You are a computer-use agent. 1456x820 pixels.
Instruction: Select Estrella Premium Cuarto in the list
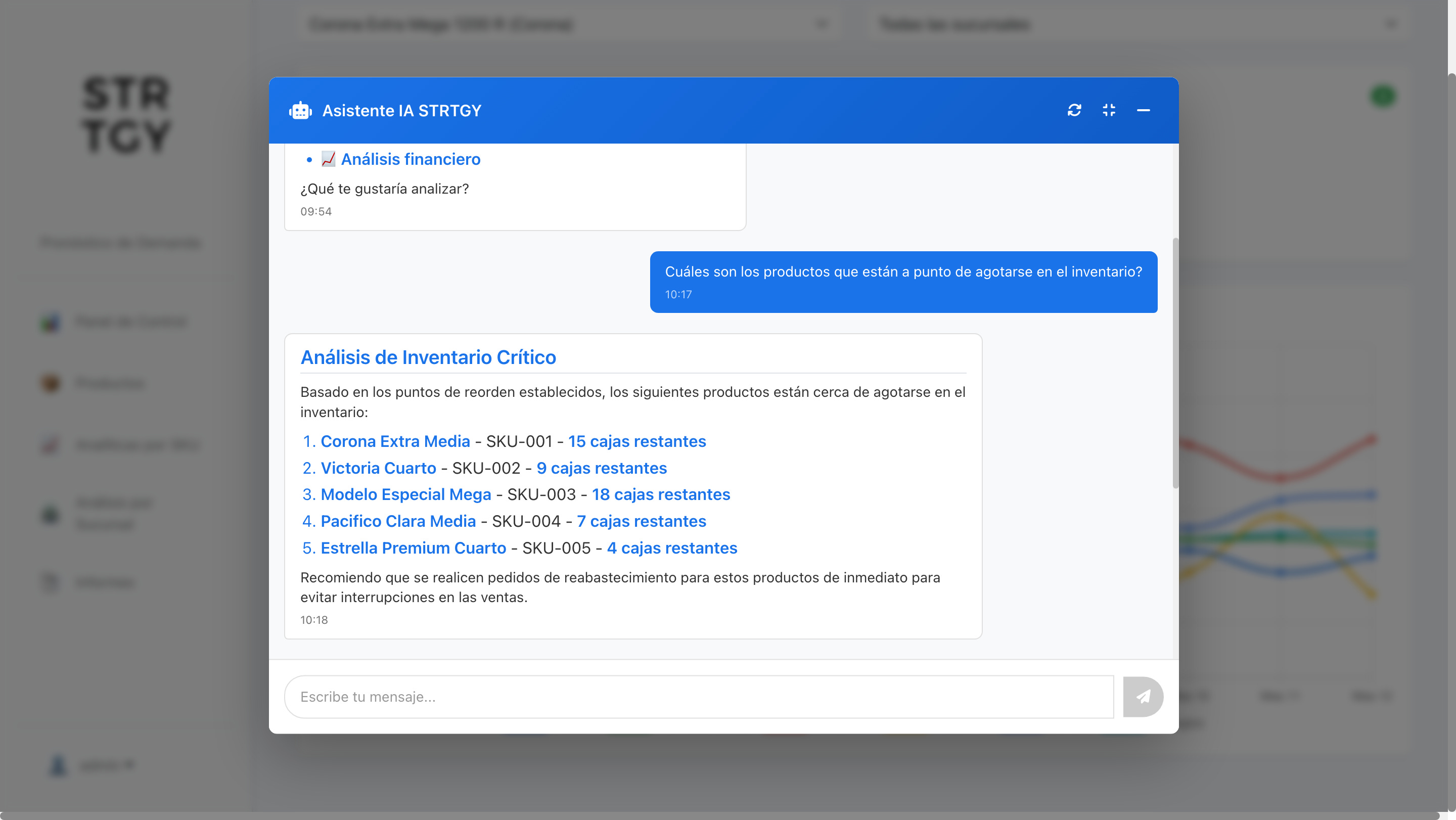point(413,548)
